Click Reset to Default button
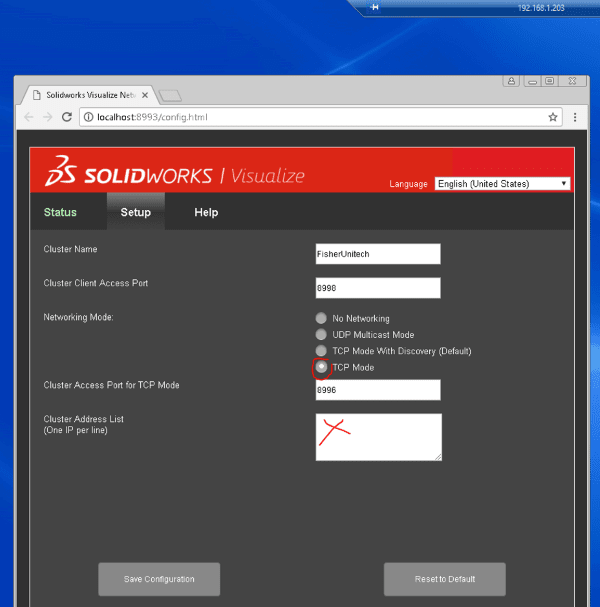This screenshot has height=607, width=600. tap(445, 579)
